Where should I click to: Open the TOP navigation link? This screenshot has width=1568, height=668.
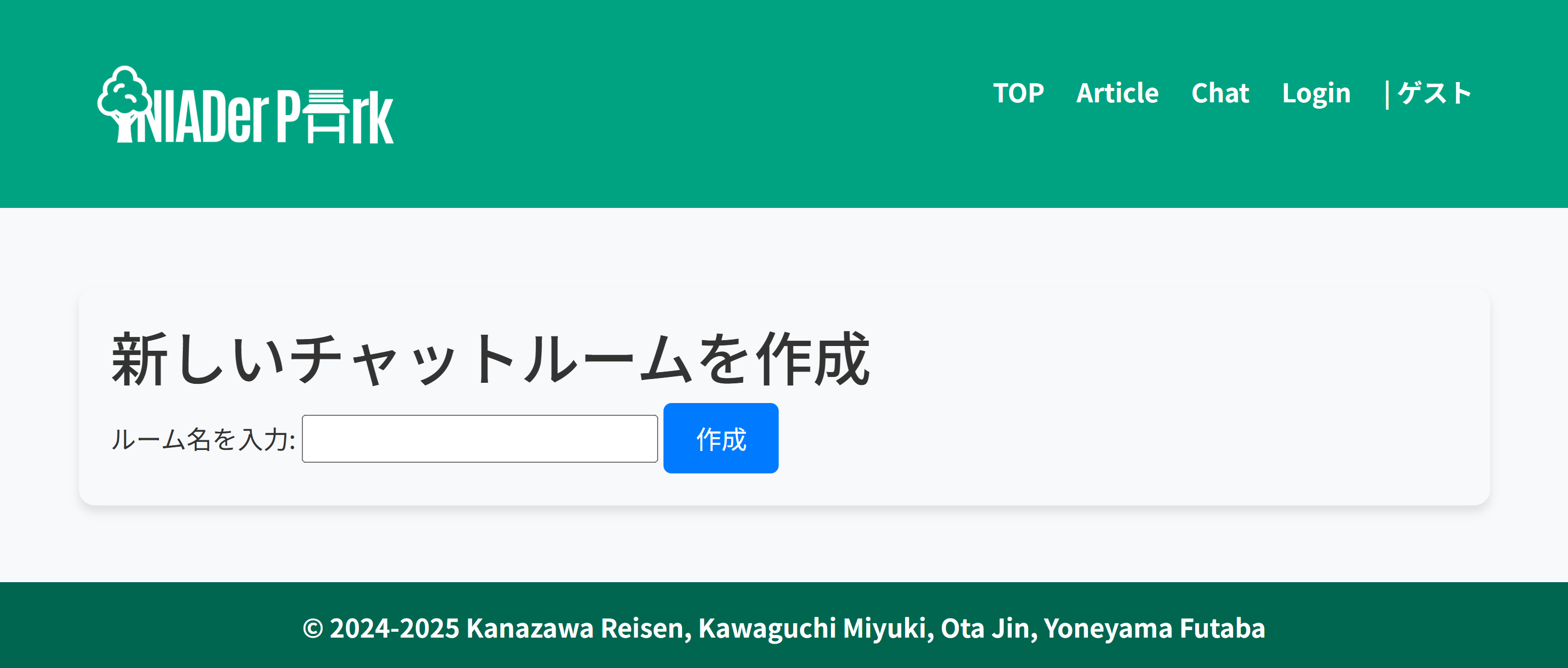point(1018,93)
